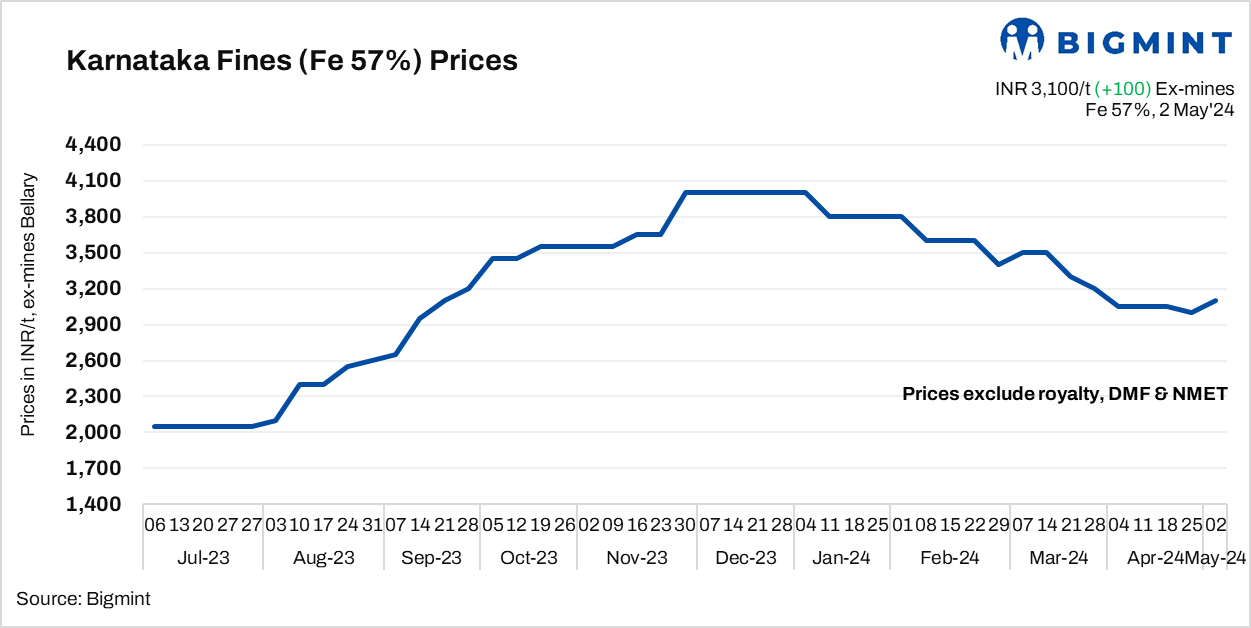Select the vertical y-axis title text
Viewport: 1251px width, 628px height.
point(29,305)
